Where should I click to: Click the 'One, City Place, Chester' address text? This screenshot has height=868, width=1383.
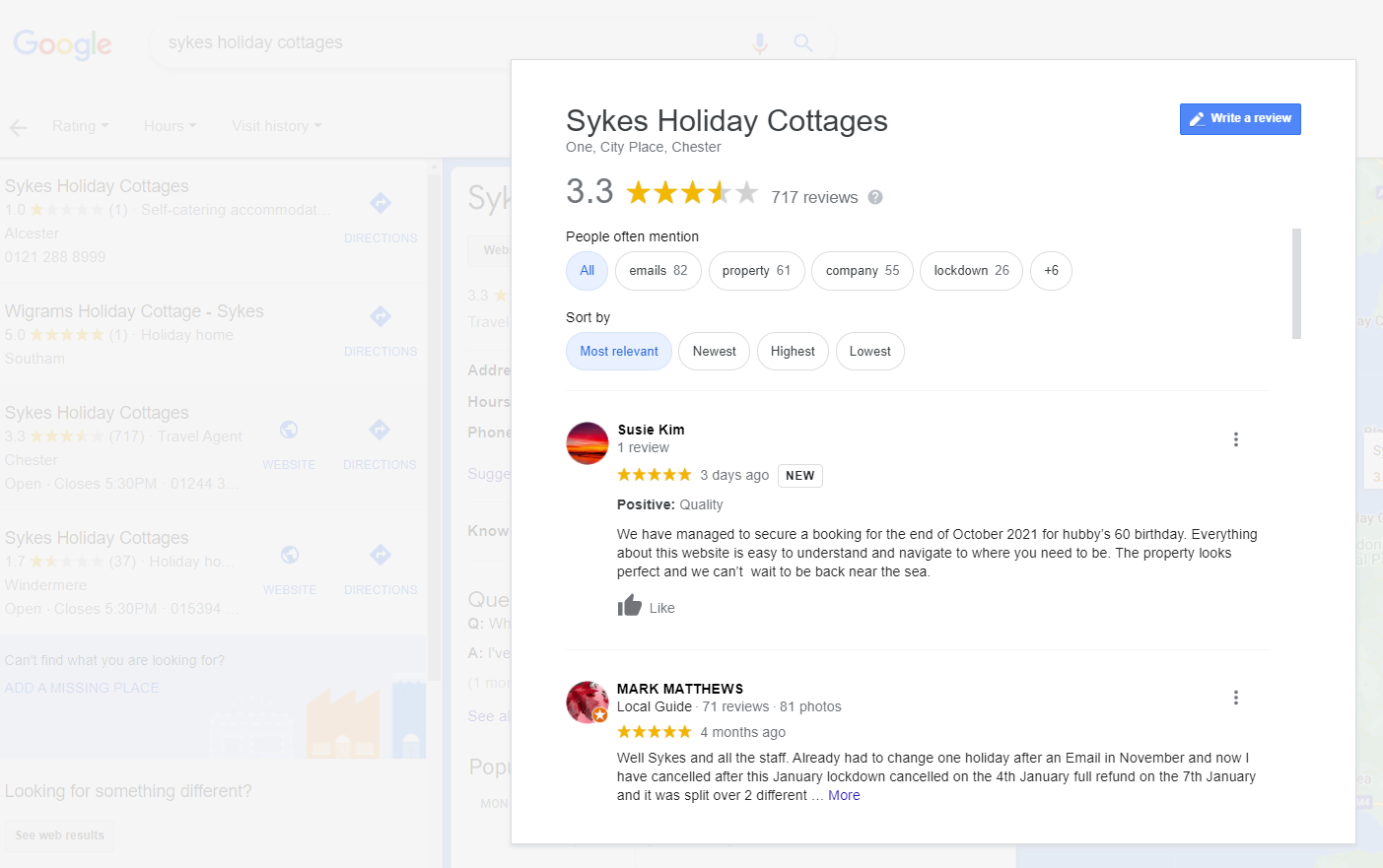pyautogui.click(x=644, y=147)
